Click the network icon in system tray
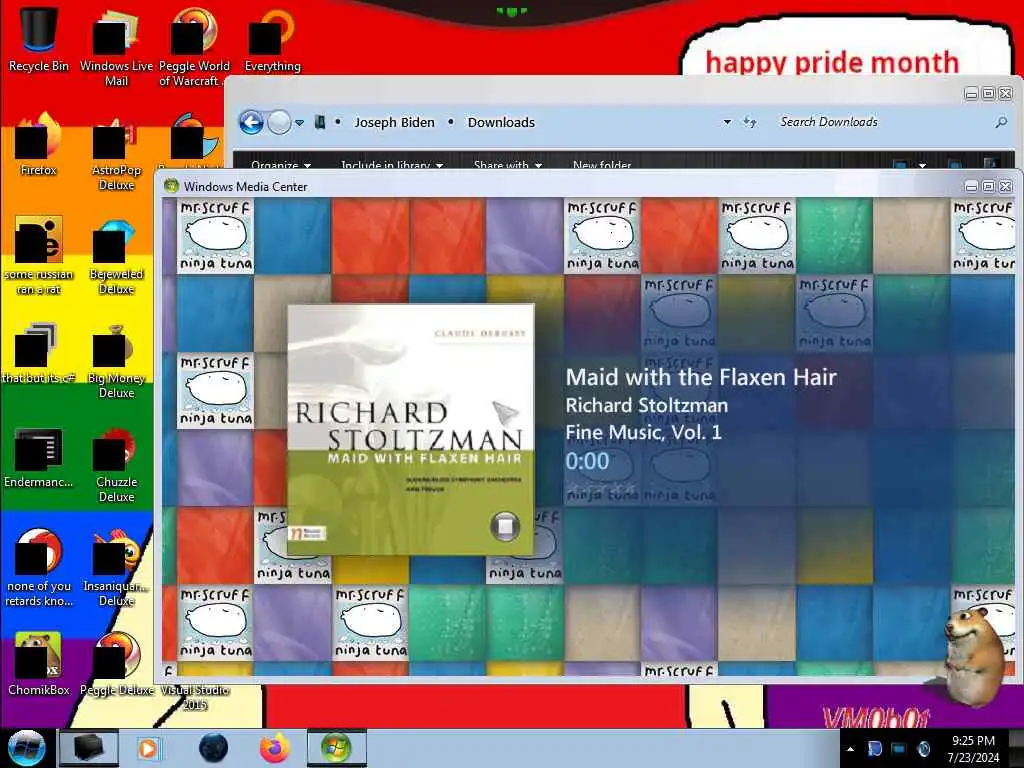This screenshot has height=768, width=1024. click(x=899, y=749)
